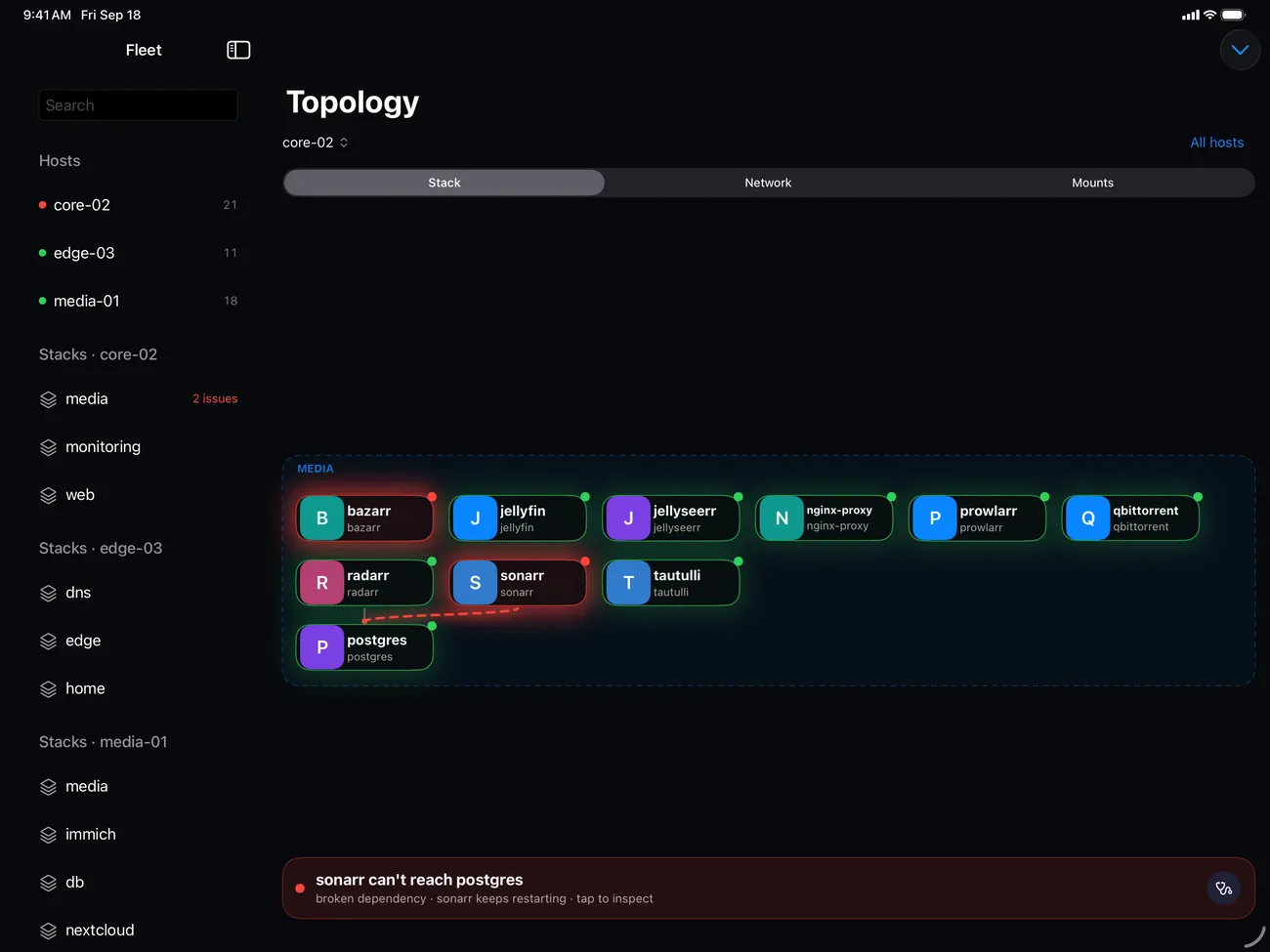The image size is (1270, 952).
Task: Click the qbittorrent Q icon
Action: click(x=1087, y=518)
